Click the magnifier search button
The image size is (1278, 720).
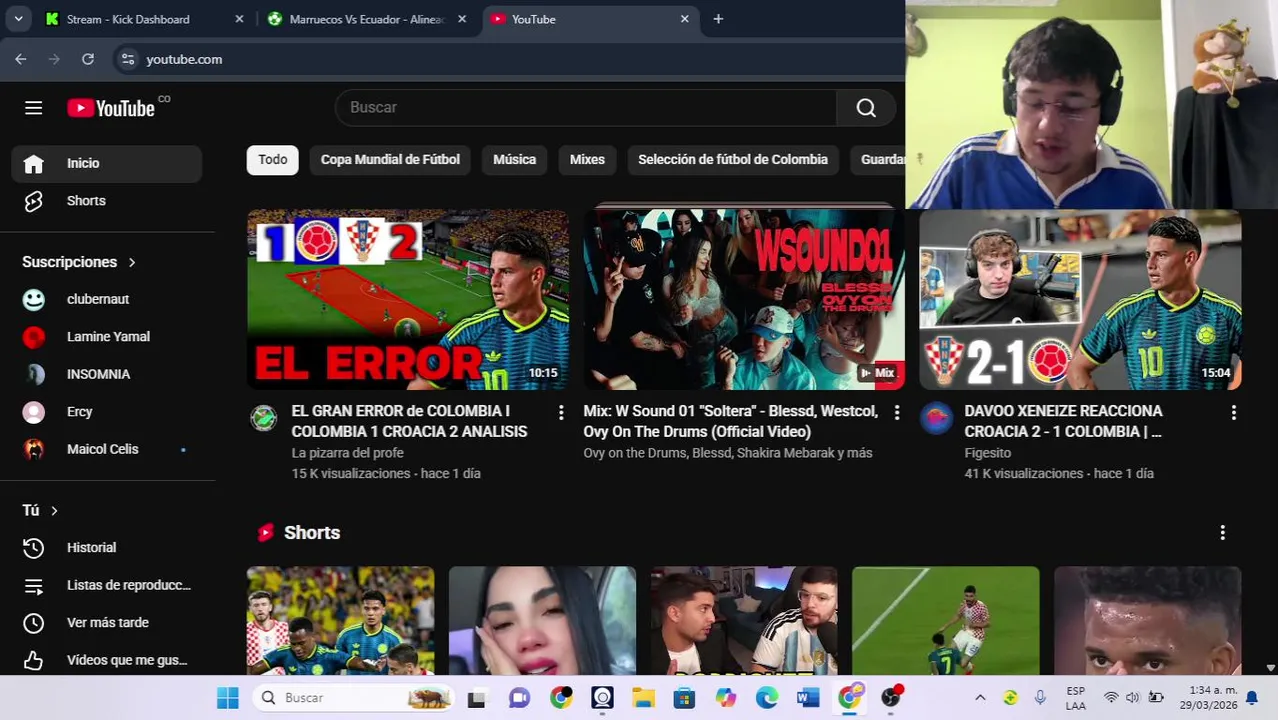click(866, 108)
